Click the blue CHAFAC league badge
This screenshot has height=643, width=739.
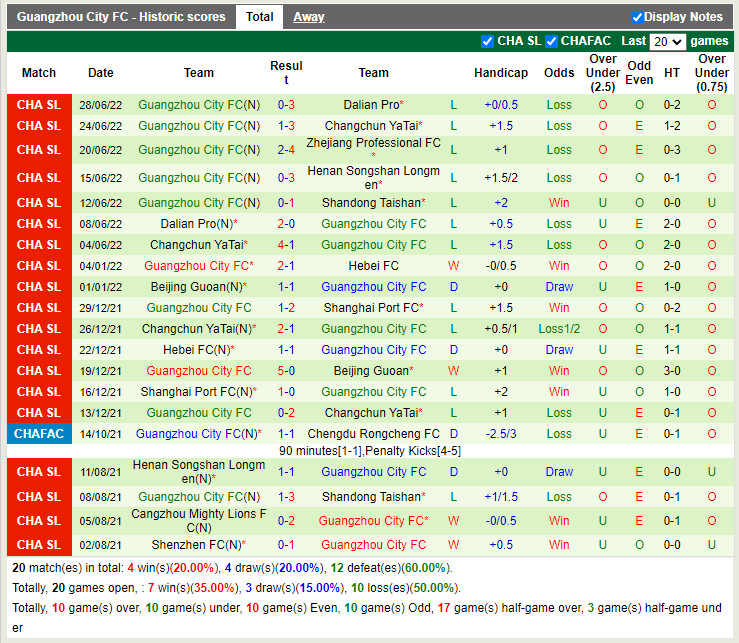(39, 434)
